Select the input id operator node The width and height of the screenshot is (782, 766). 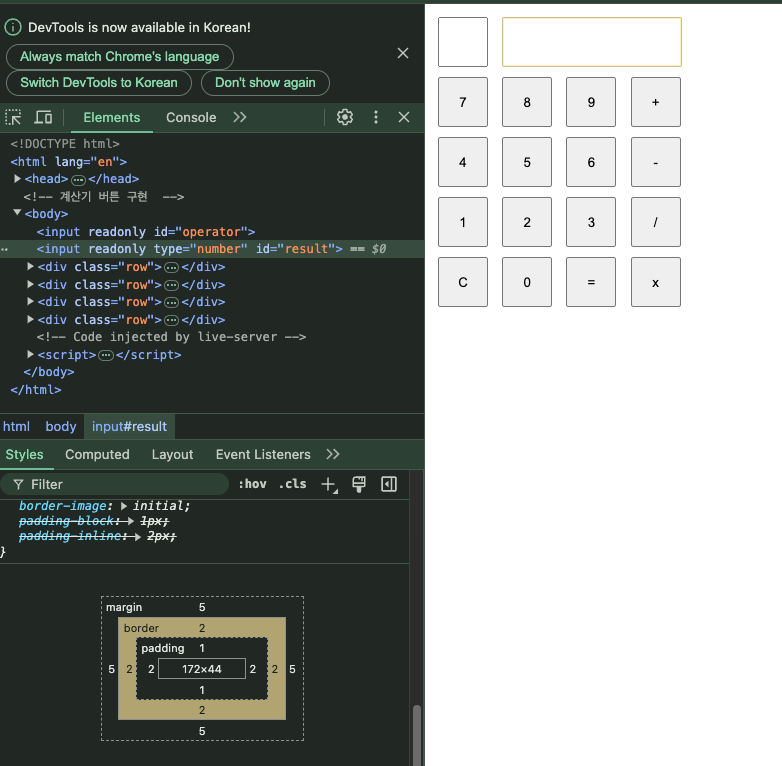click(x=146, y=232)
